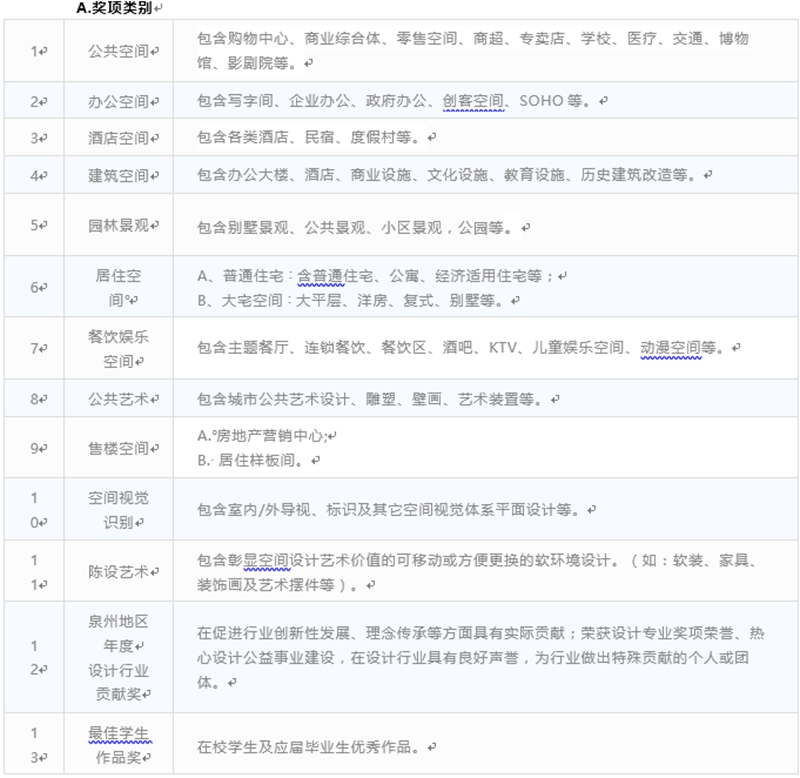This screenshot has height=778, width=800.
Task: Click the description '在促进行业创新性发展'
Action: click(481, 658)
